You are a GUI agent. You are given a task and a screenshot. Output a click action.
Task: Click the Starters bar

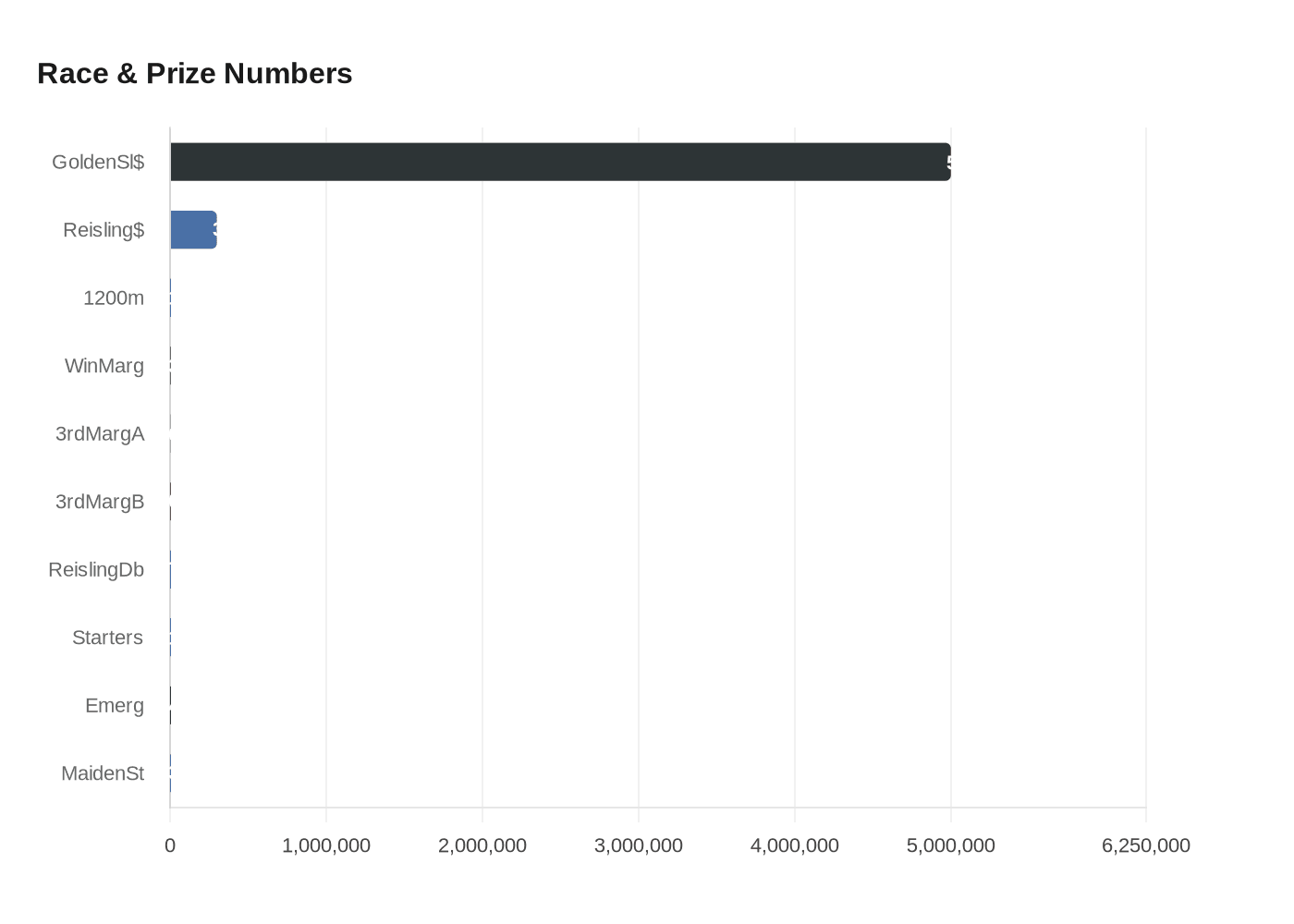170,638
